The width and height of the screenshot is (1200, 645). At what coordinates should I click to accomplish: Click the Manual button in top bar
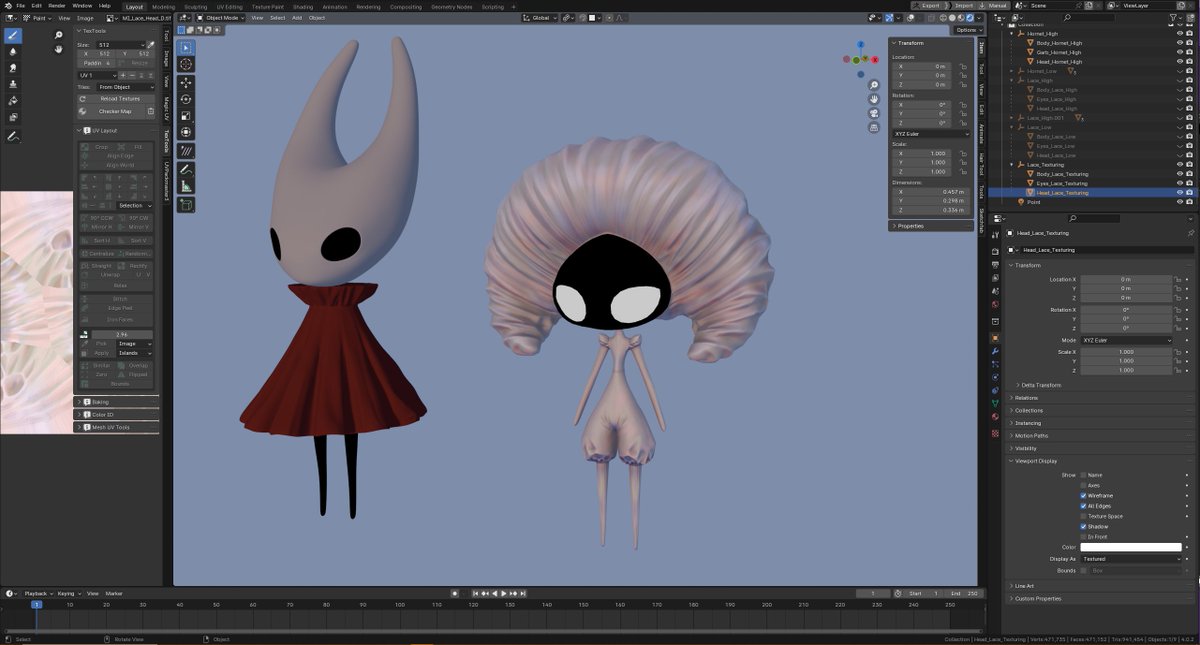tap(993, 5)
